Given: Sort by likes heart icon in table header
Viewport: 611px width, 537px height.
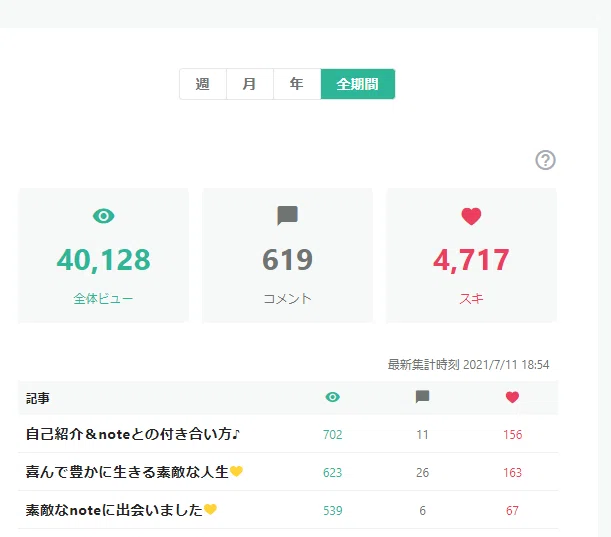Looking at the screenshot, I should (x=512, y=397).
